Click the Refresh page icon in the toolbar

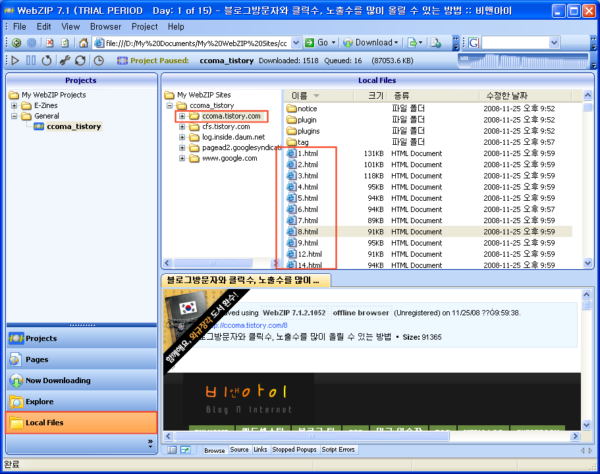coord(65,43)
